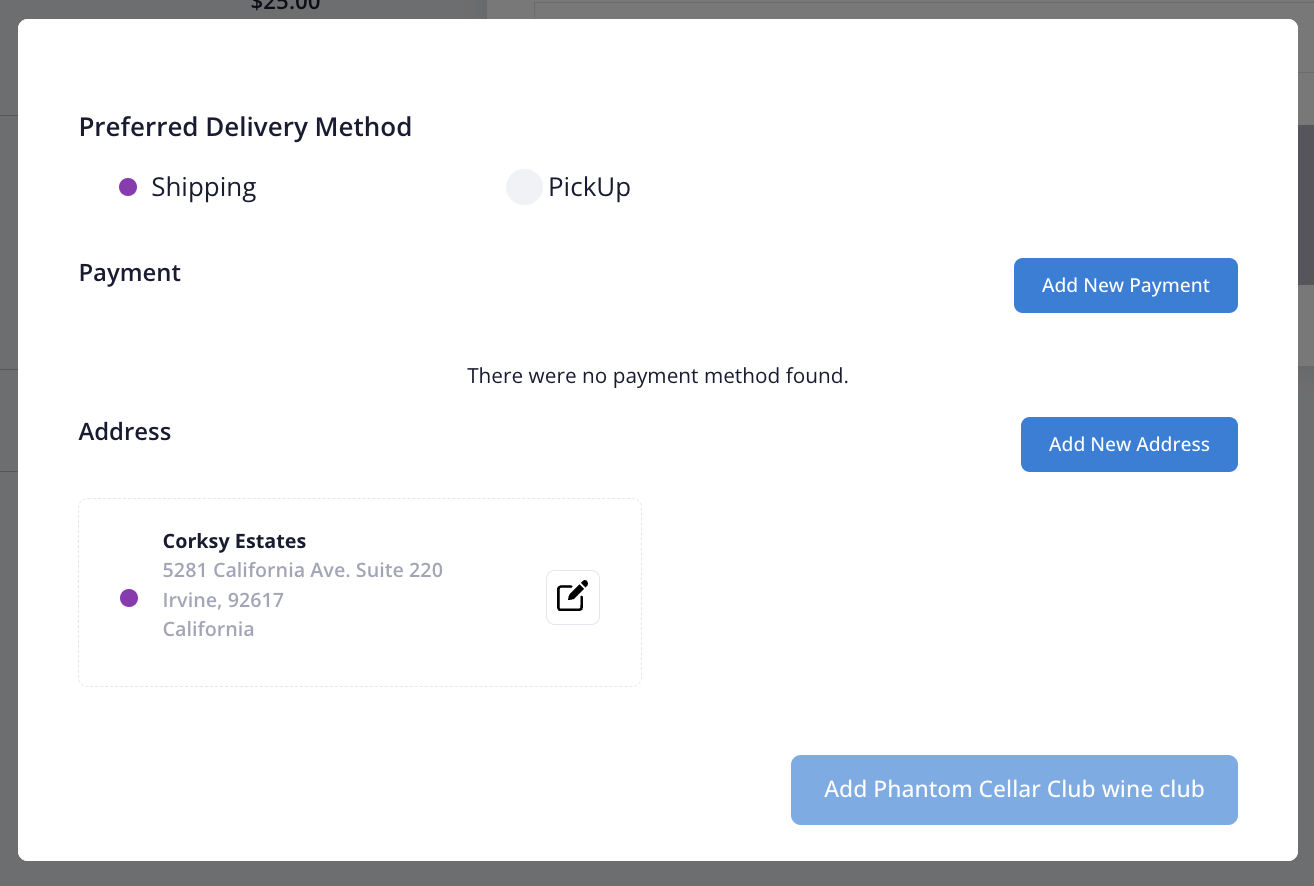1314x886 pixels.
Task: Add Phantom Cellar Club wine club
Action: 1014,790
